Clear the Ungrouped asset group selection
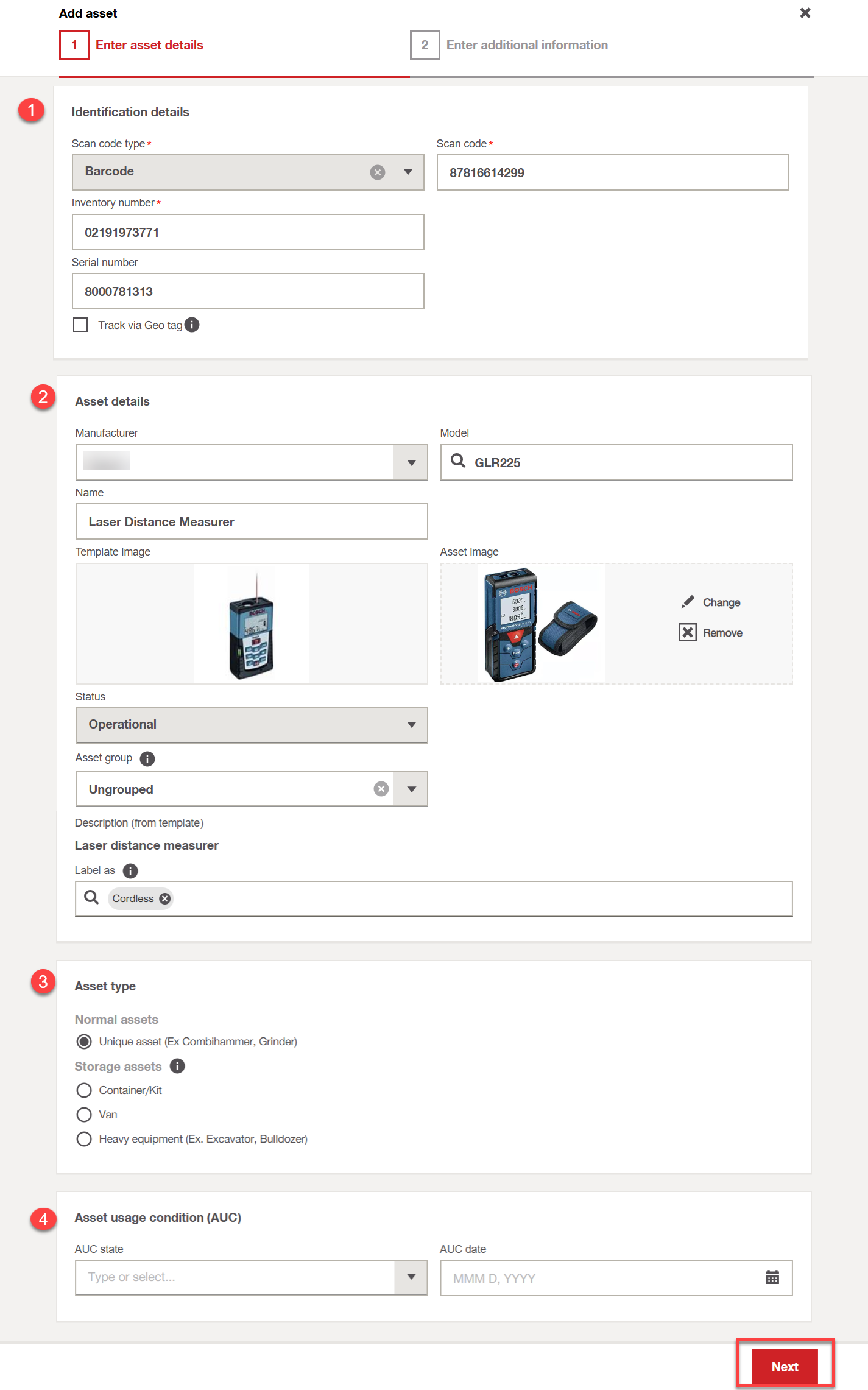This screenshot has height=1390, width=868. 381,789
